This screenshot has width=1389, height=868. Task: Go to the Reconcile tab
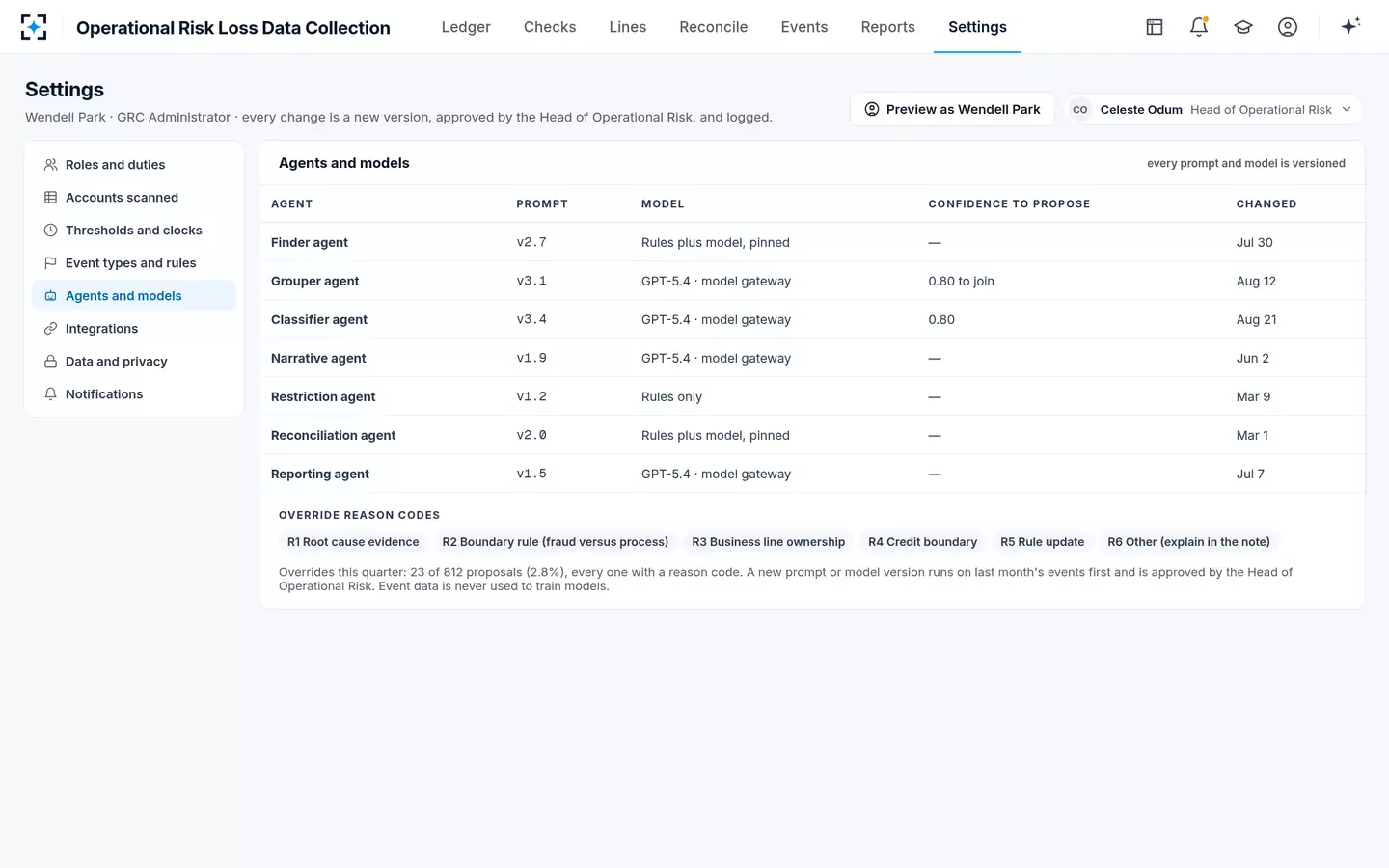[x=714, y=27]
